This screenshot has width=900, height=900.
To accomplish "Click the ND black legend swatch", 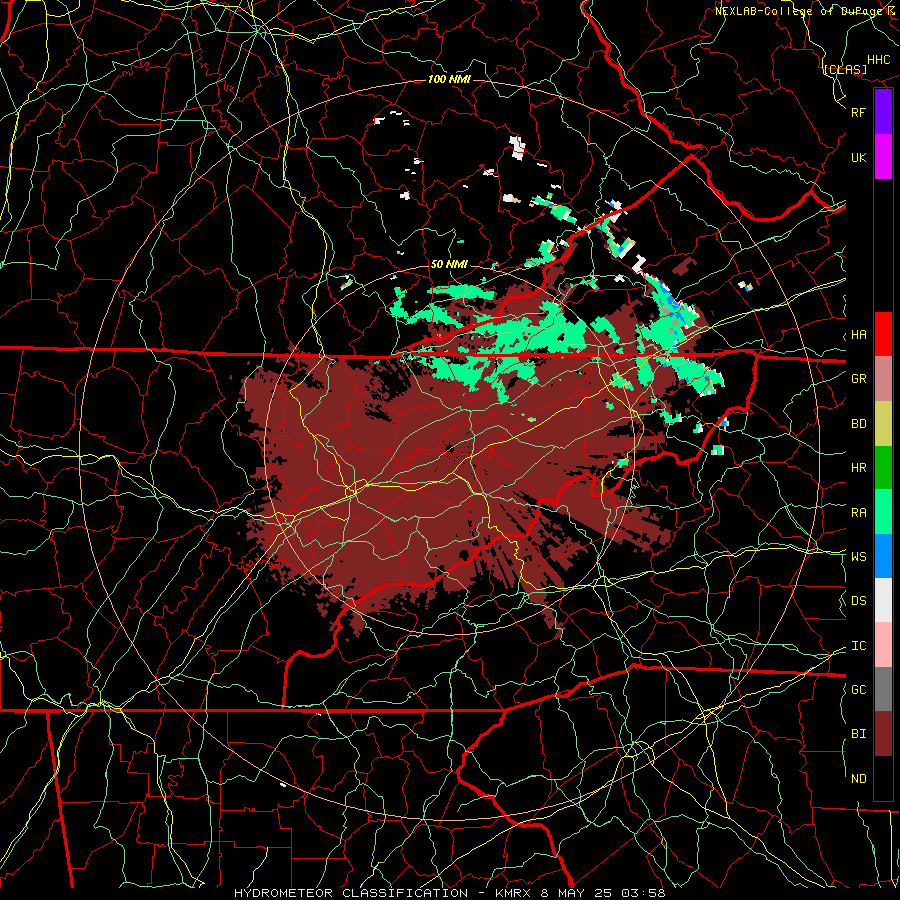I will tap(883, 778).
